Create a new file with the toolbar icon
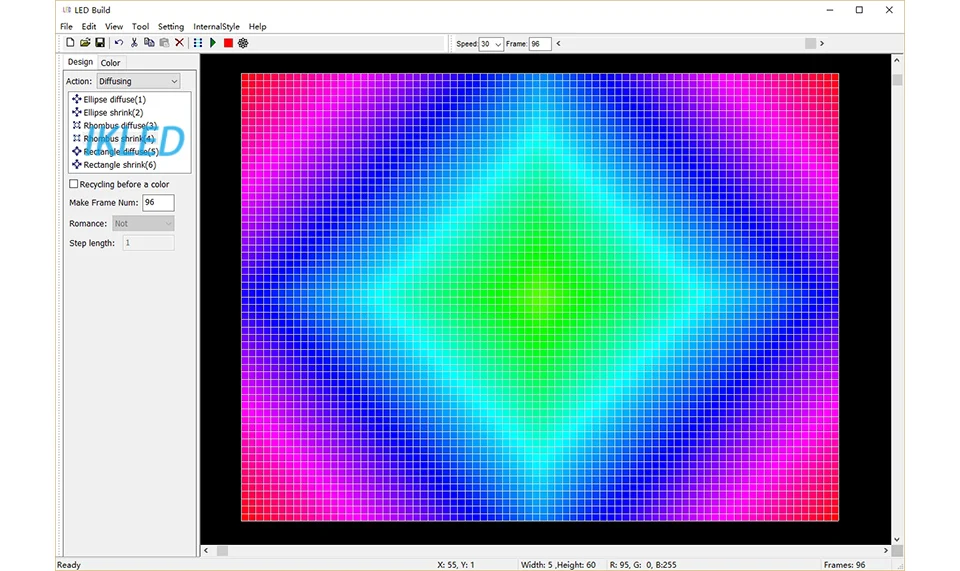 [70, 43]
